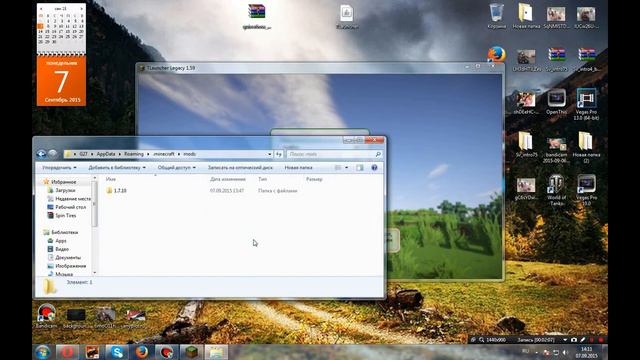Click the .minecraft breadcrumb in address bar
Screen dimensions: 640x360
(163, 154)
